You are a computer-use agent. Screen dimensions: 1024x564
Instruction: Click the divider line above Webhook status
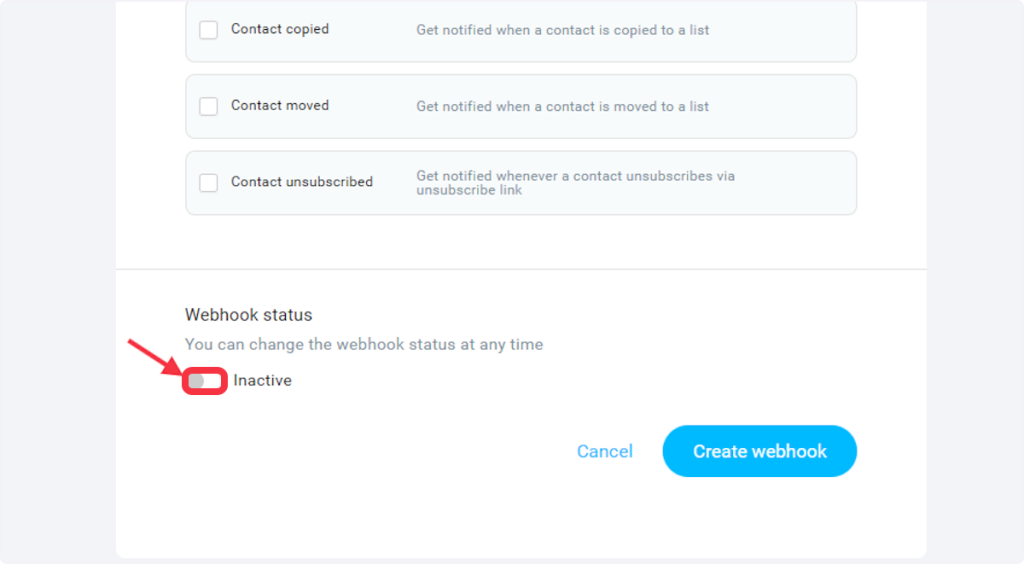(520, 269)
